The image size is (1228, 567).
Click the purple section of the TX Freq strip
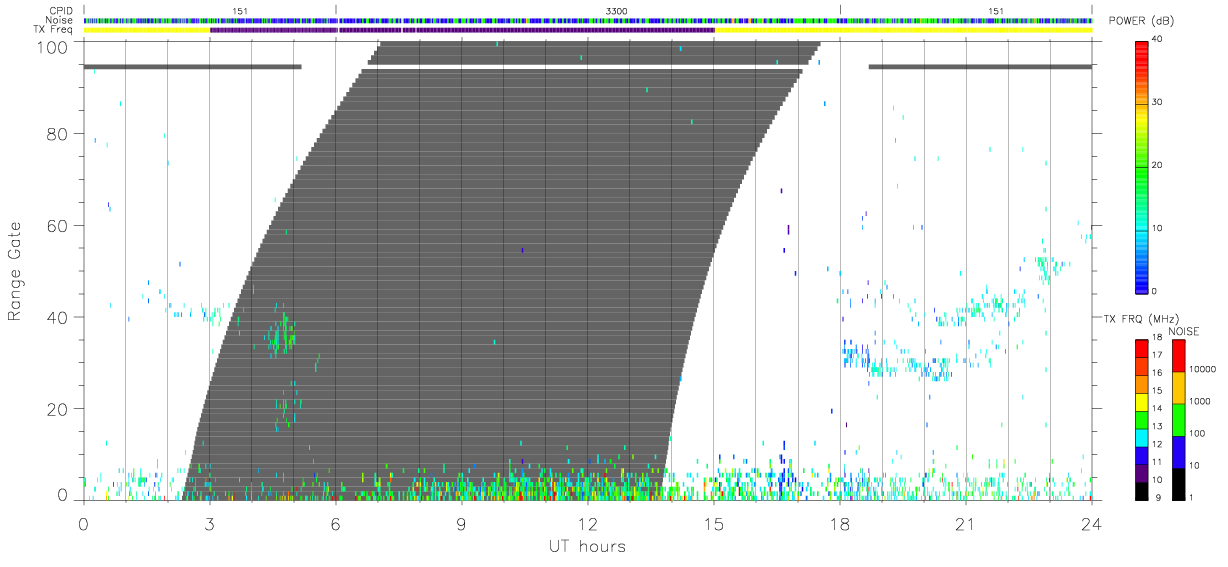462,30
